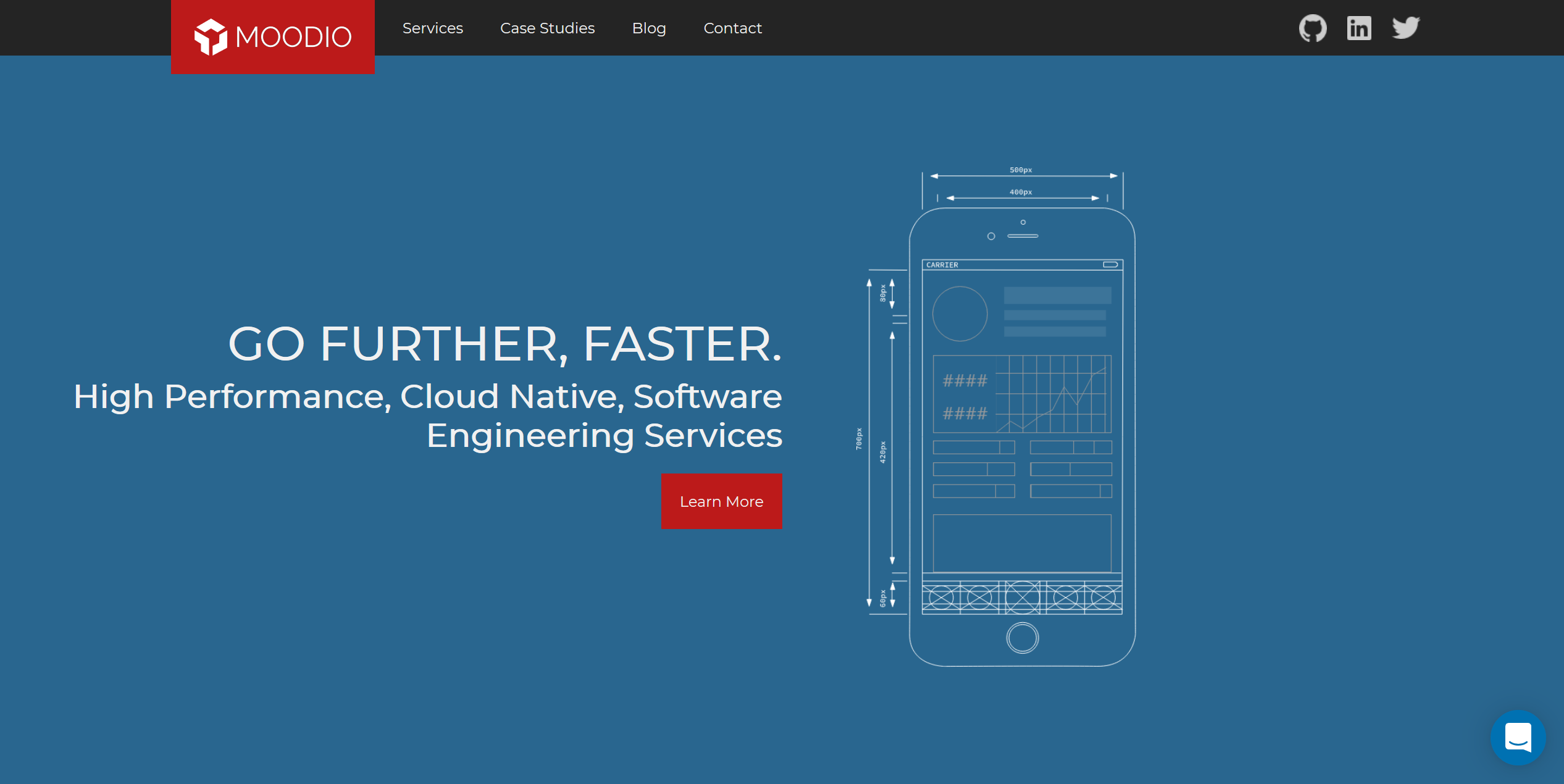1564x784 pixels.
Task: Open the Blog nav link
Action: [x=649, y=28]
